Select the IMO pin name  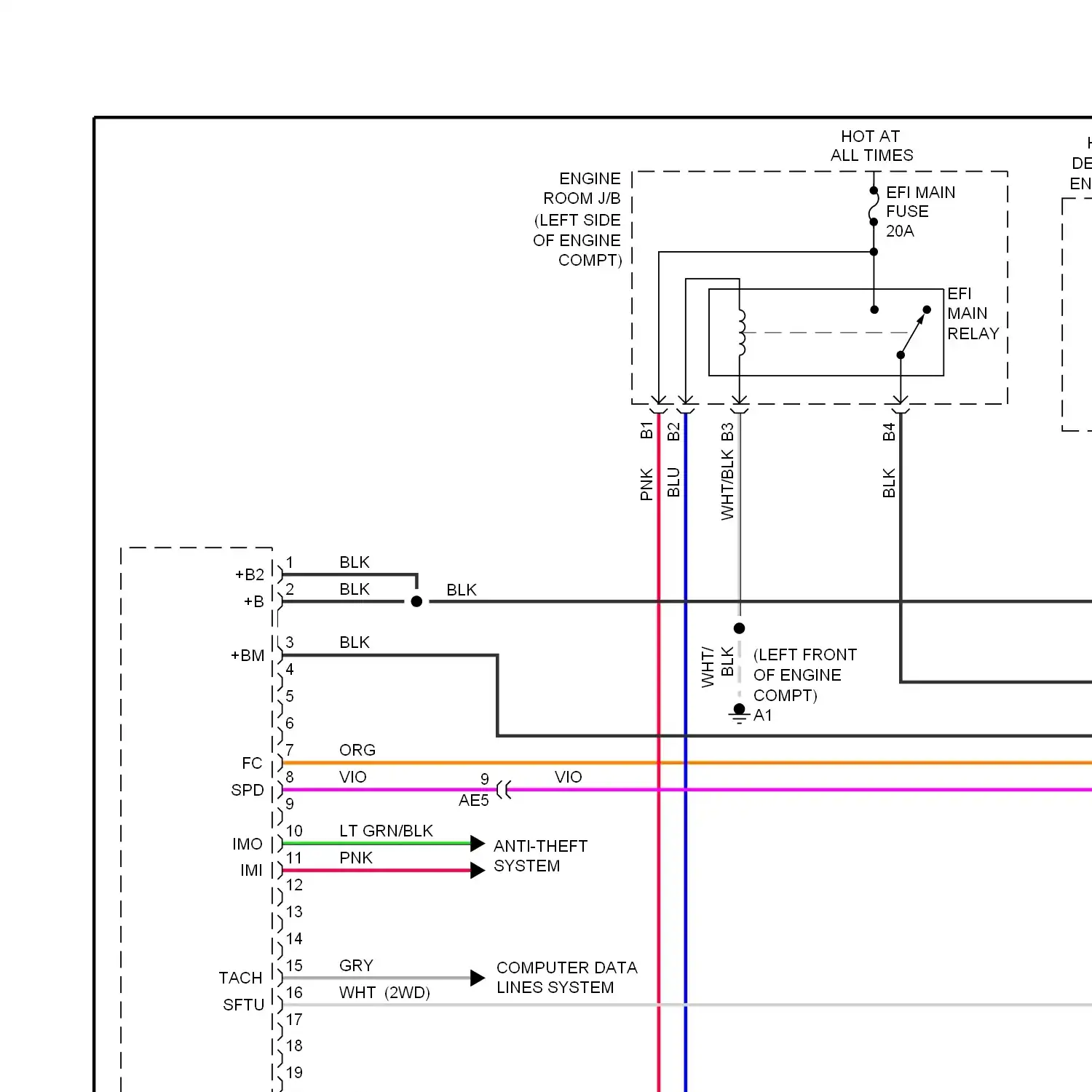pos(248,844)
